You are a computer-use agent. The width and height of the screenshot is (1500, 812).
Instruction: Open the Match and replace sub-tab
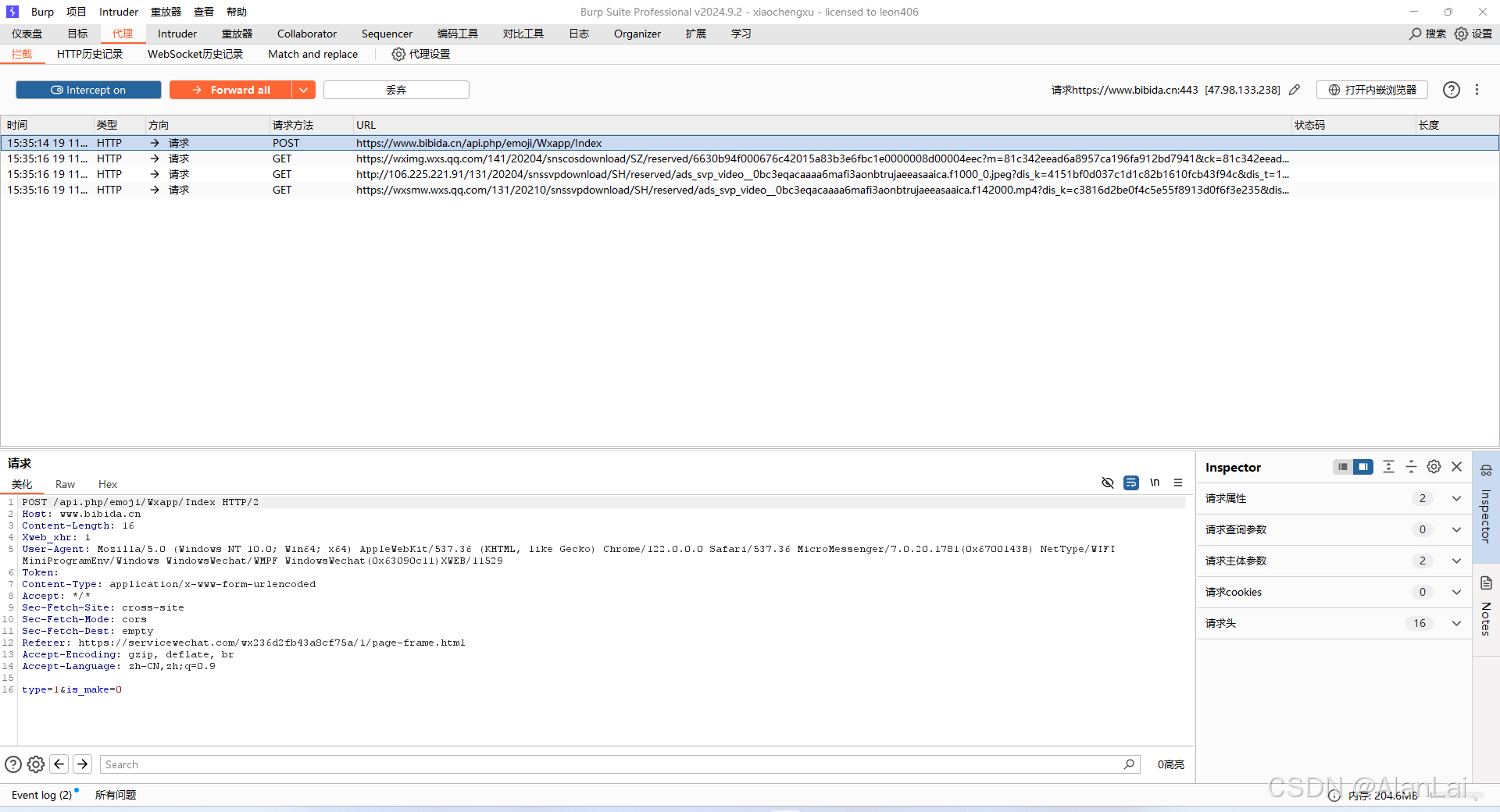312,54
